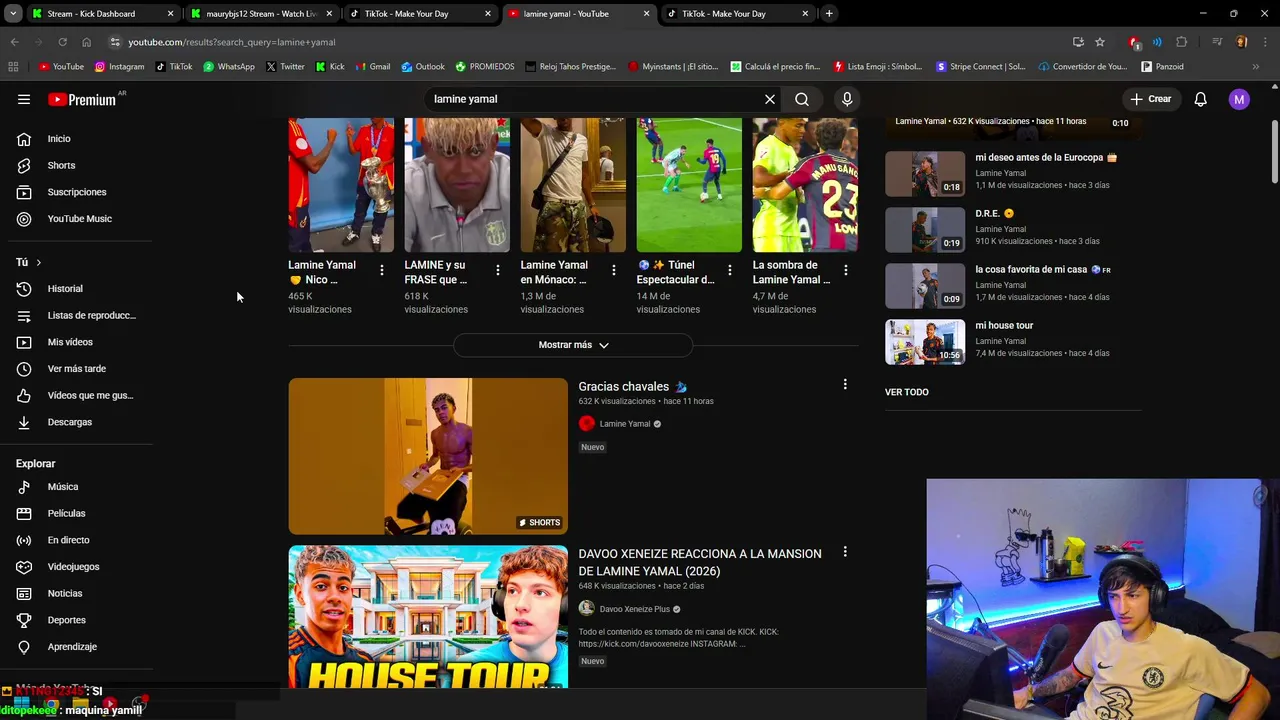
Task: Clear the search box with the X icon
Action: tap(770, 99)
